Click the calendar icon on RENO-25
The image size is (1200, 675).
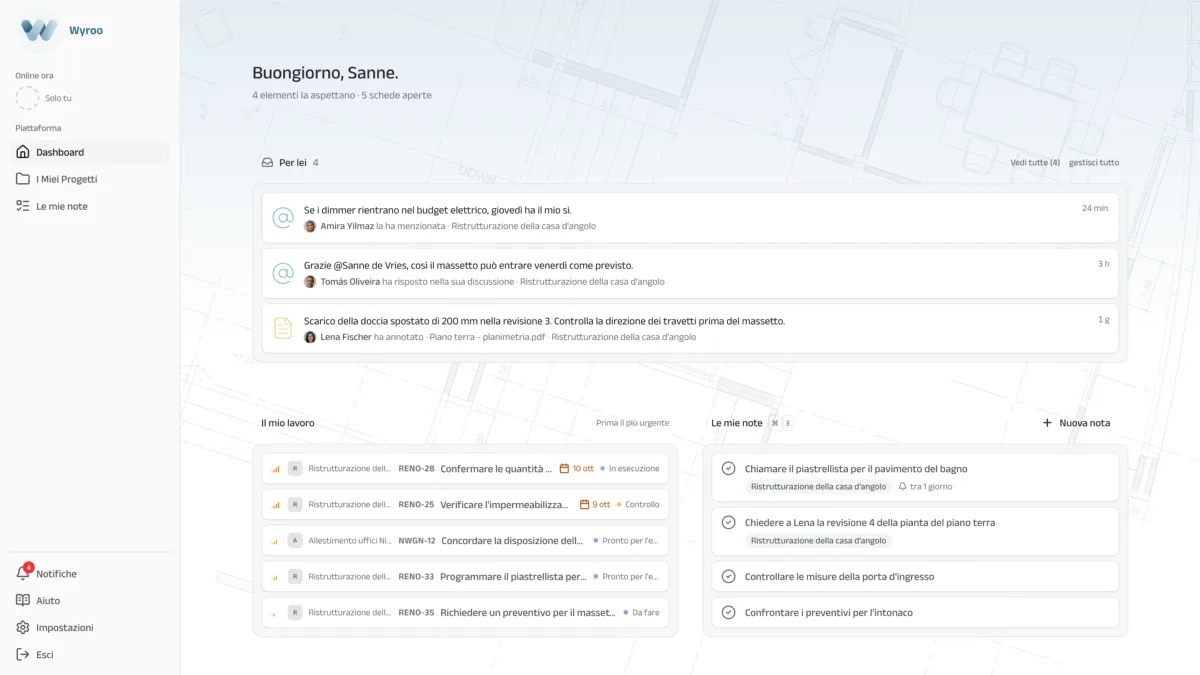pyautogui.click(x=585, y=504)
